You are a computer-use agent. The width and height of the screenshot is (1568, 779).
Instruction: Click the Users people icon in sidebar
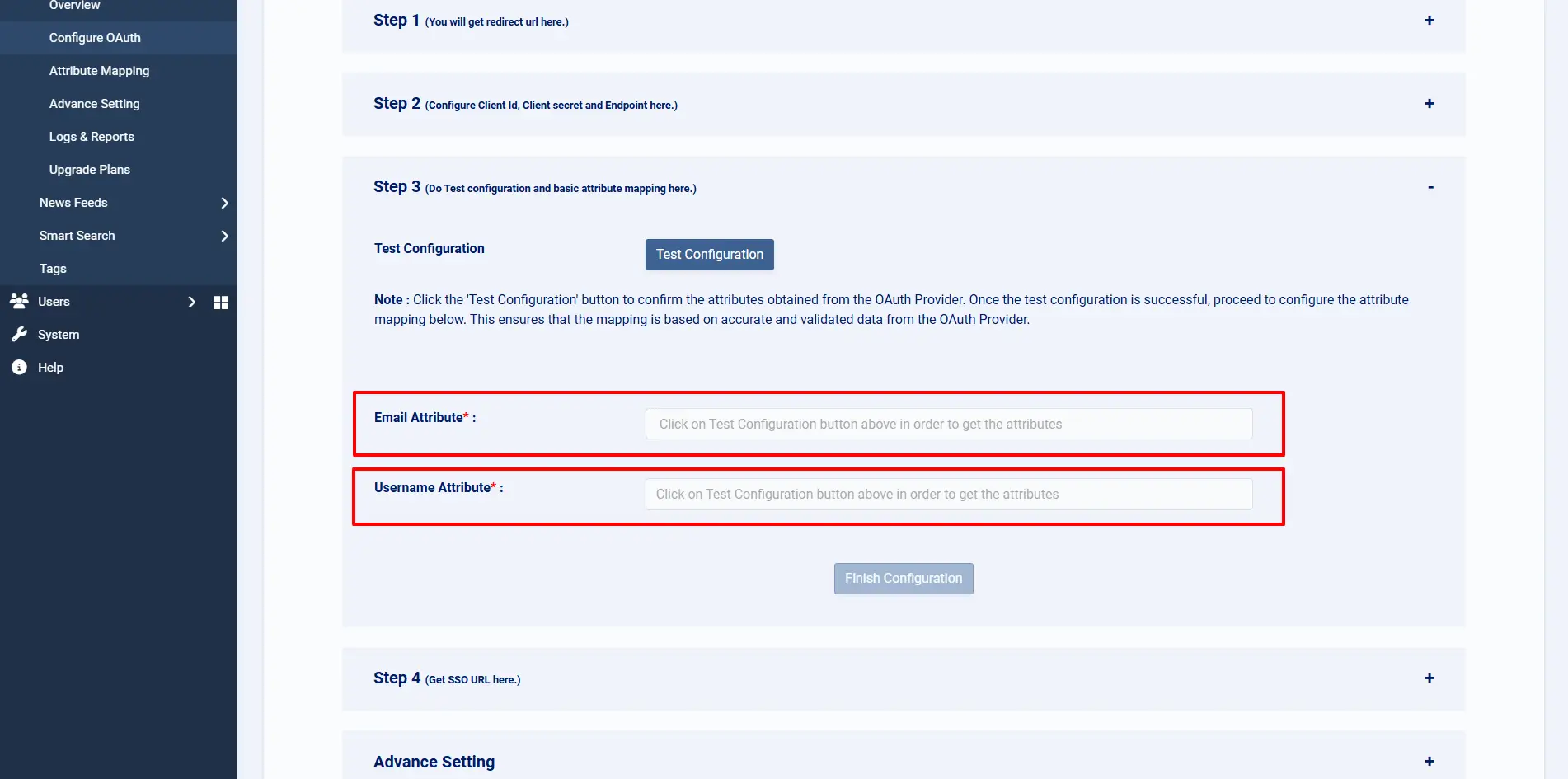tap(19, 302)
